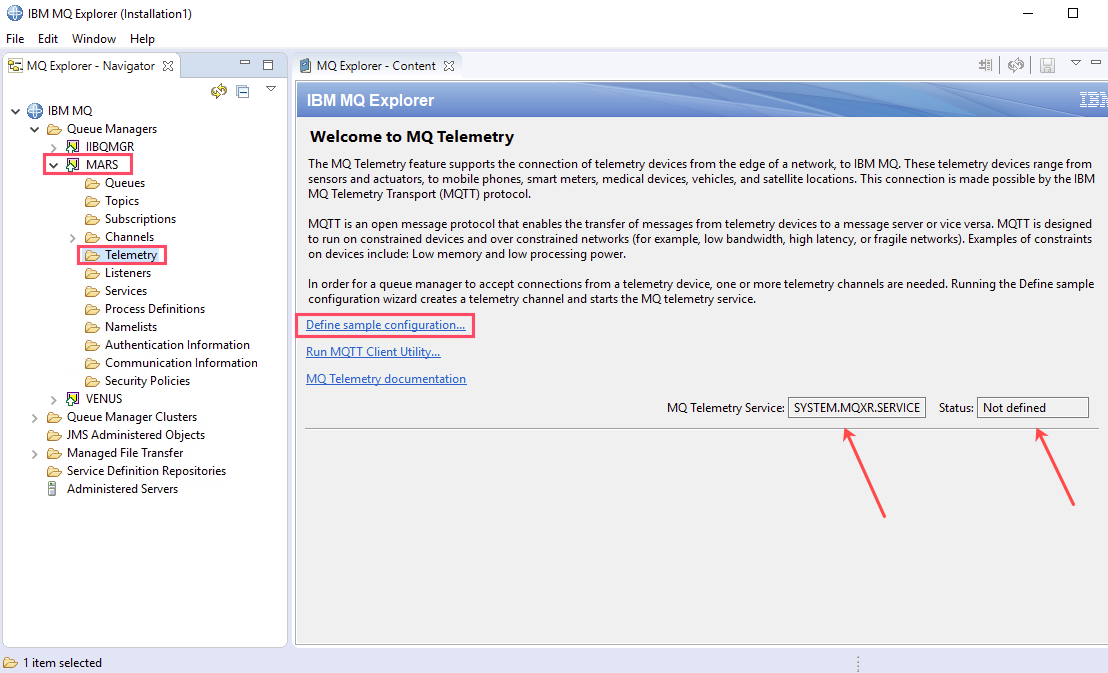Click the save icon in the Content view toolbar
This screenshot has width=1108, height=673.
pyautogui.click(x=1047, y=66)
